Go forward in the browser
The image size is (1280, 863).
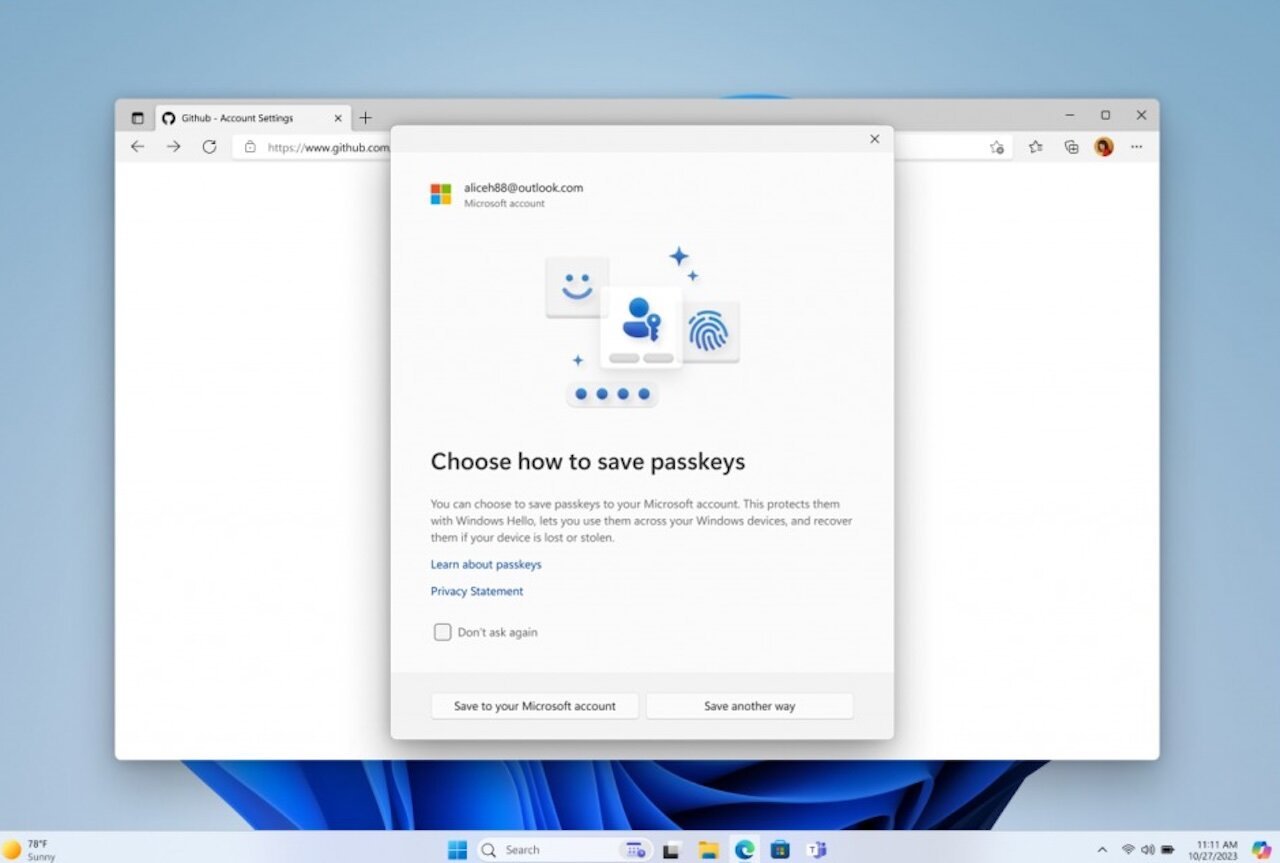point(174,147)
